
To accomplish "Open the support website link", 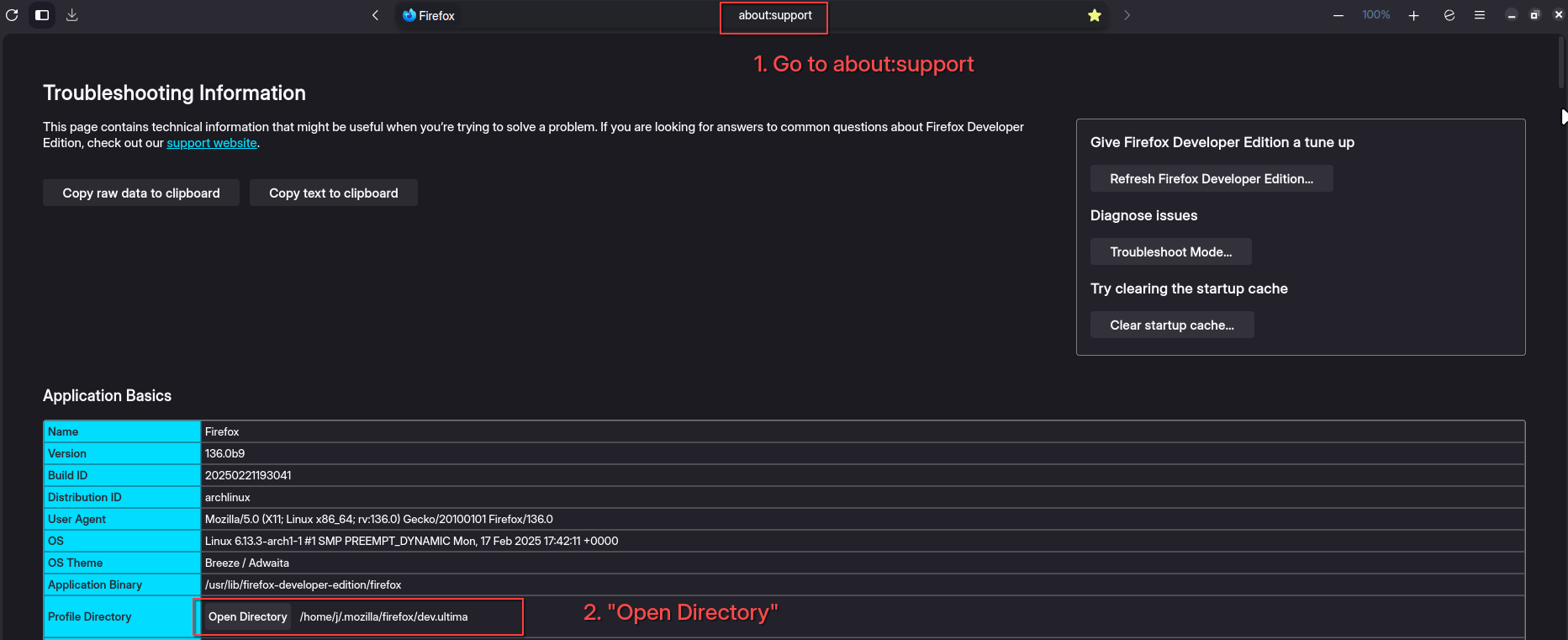I will [x=212, y=143].
